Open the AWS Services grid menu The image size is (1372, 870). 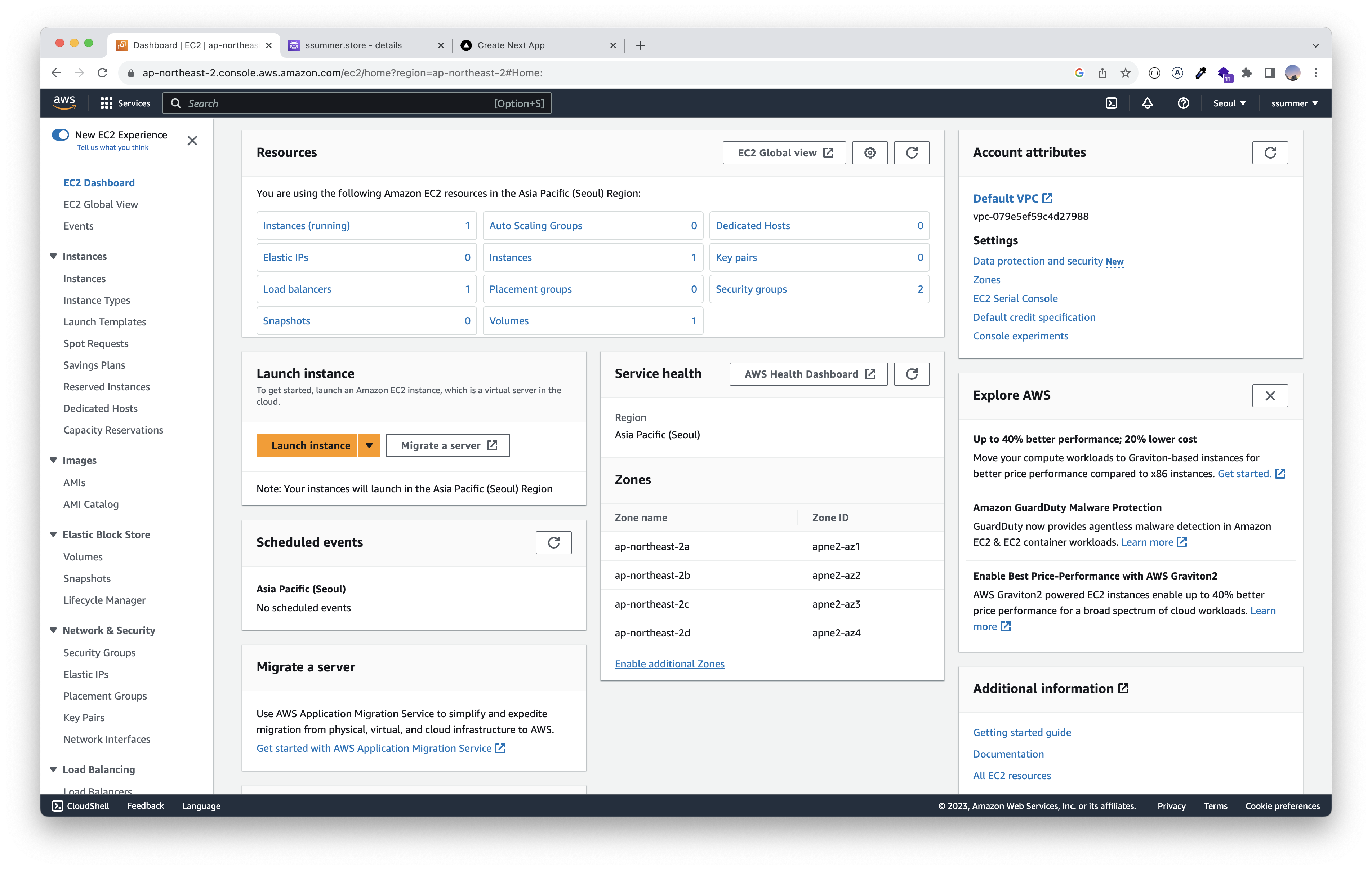click(107, 103)
